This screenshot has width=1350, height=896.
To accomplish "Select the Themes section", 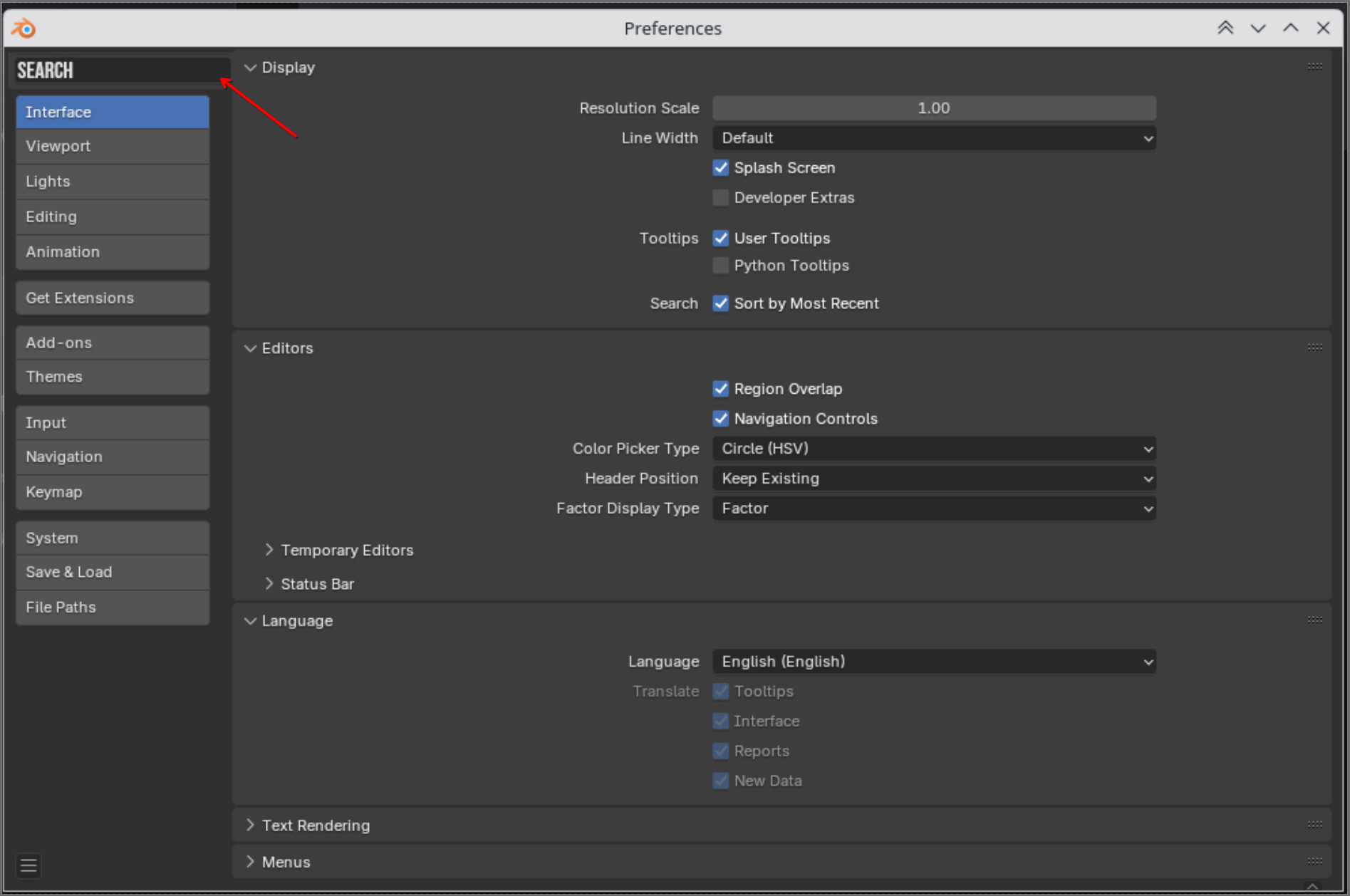I will coord(113,377).
